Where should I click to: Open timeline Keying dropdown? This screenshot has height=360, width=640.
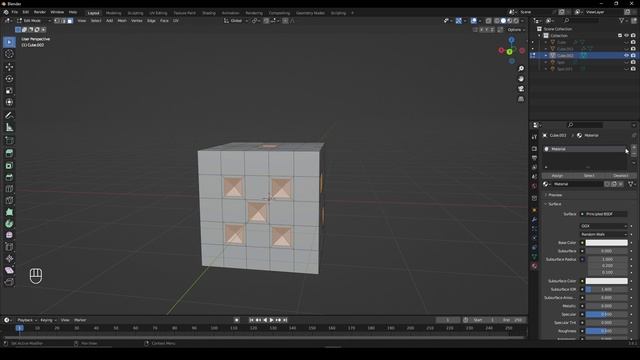pyautogui.click(x=48, y=320)
